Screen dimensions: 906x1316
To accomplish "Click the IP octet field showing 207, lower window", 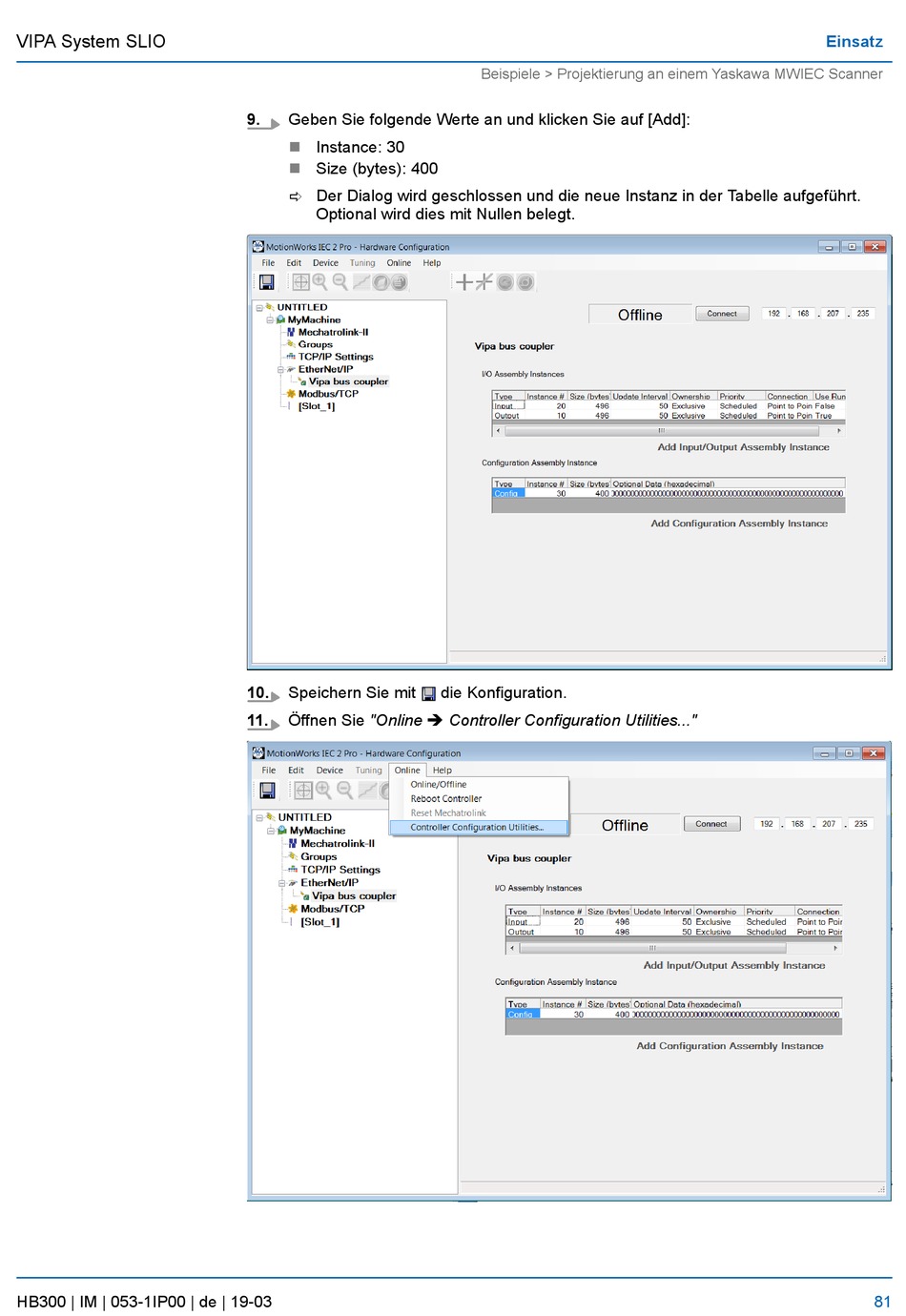I will tap(829, 824).
